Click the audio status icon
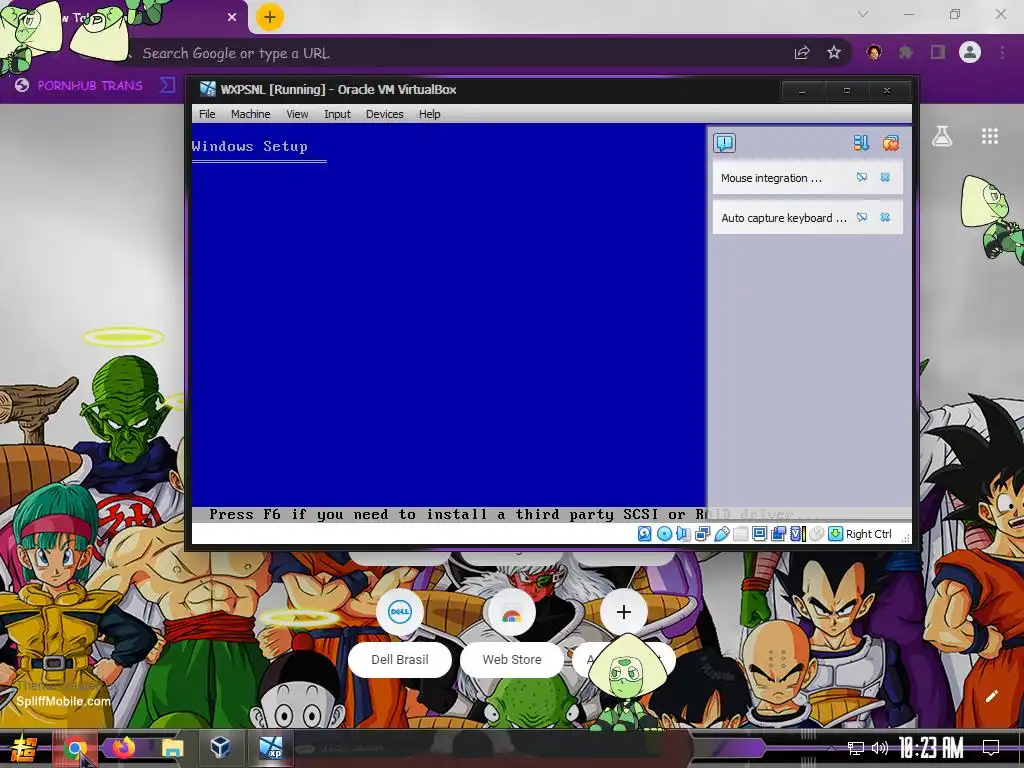The height and width of the screenshot is (768, 1024). click(x=683, y=534)
